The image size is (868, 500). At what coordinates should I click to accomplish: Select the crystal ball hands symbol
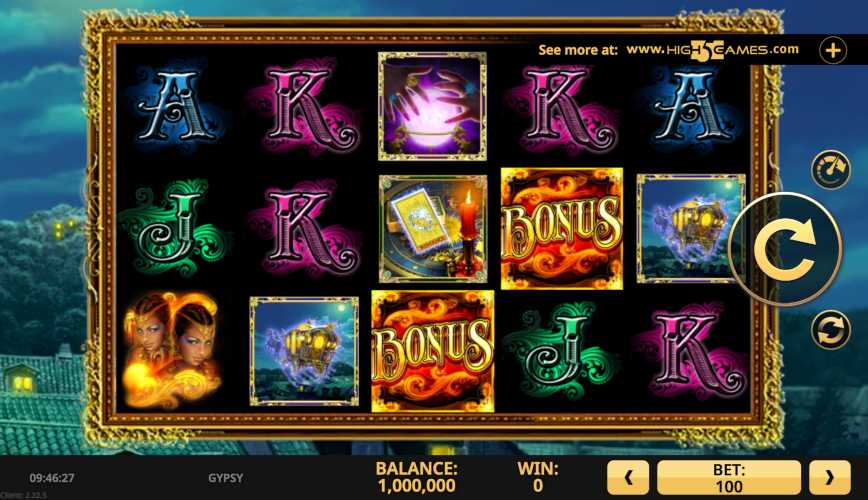432,106
